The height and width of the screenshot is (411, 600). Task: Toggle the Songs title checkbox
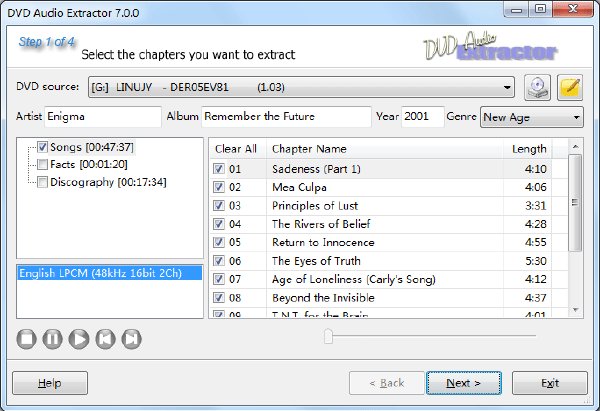coord(42,147)
